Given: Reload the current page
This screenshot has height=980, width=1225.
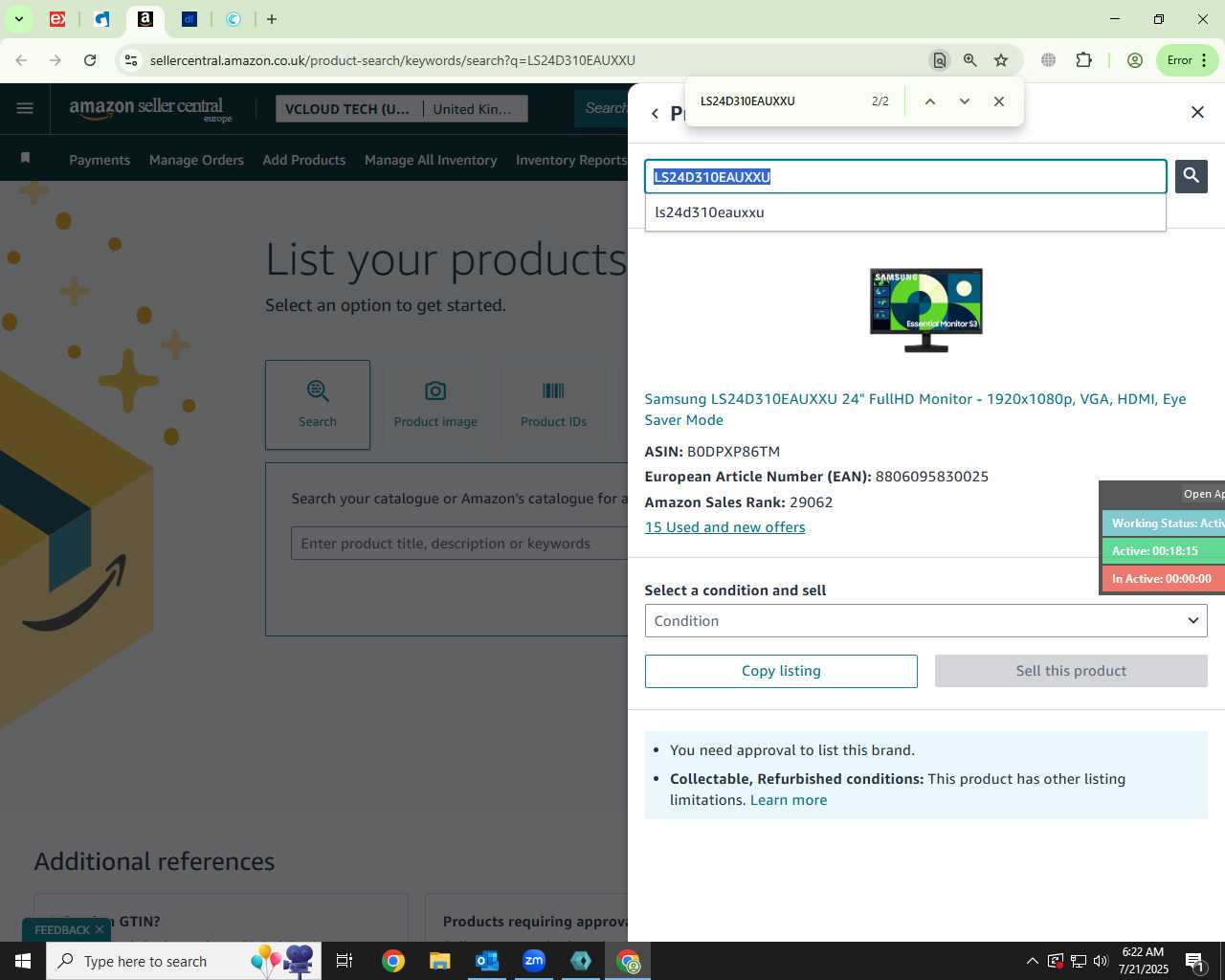Looking at the screenshot, I should [x=90, y=60].
